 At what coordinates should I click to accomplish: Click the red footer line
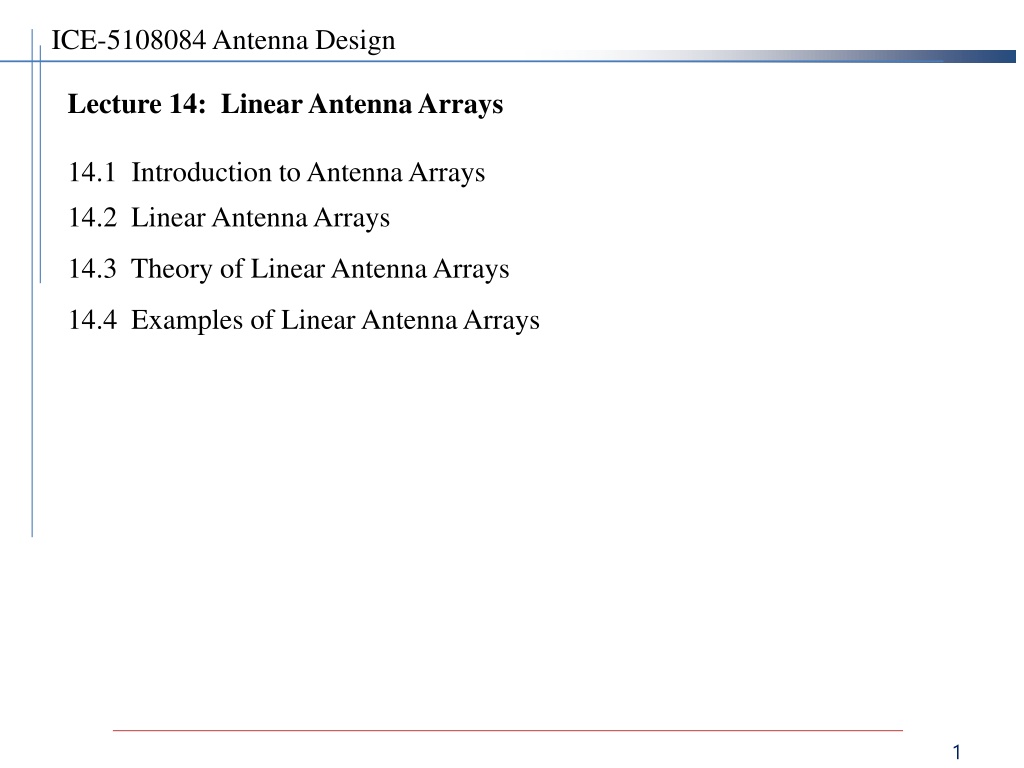[507, 730]
